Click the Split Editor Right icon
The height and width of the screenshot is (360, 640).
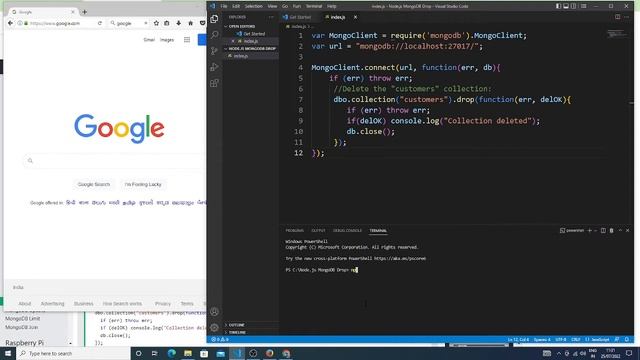tap(618, 17)
